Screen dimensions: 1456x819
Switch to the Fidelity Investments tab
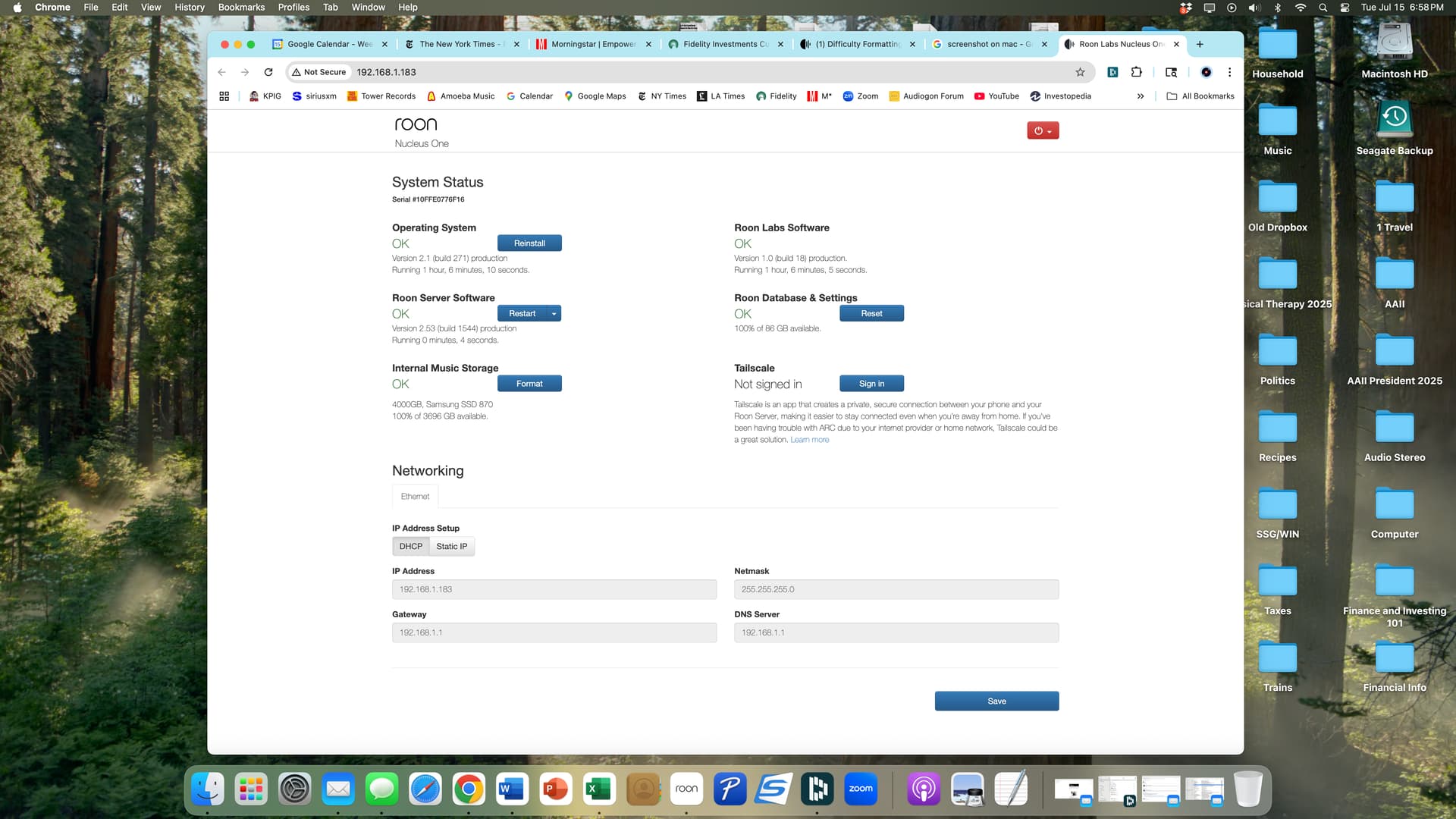click(x=726, y=44)
